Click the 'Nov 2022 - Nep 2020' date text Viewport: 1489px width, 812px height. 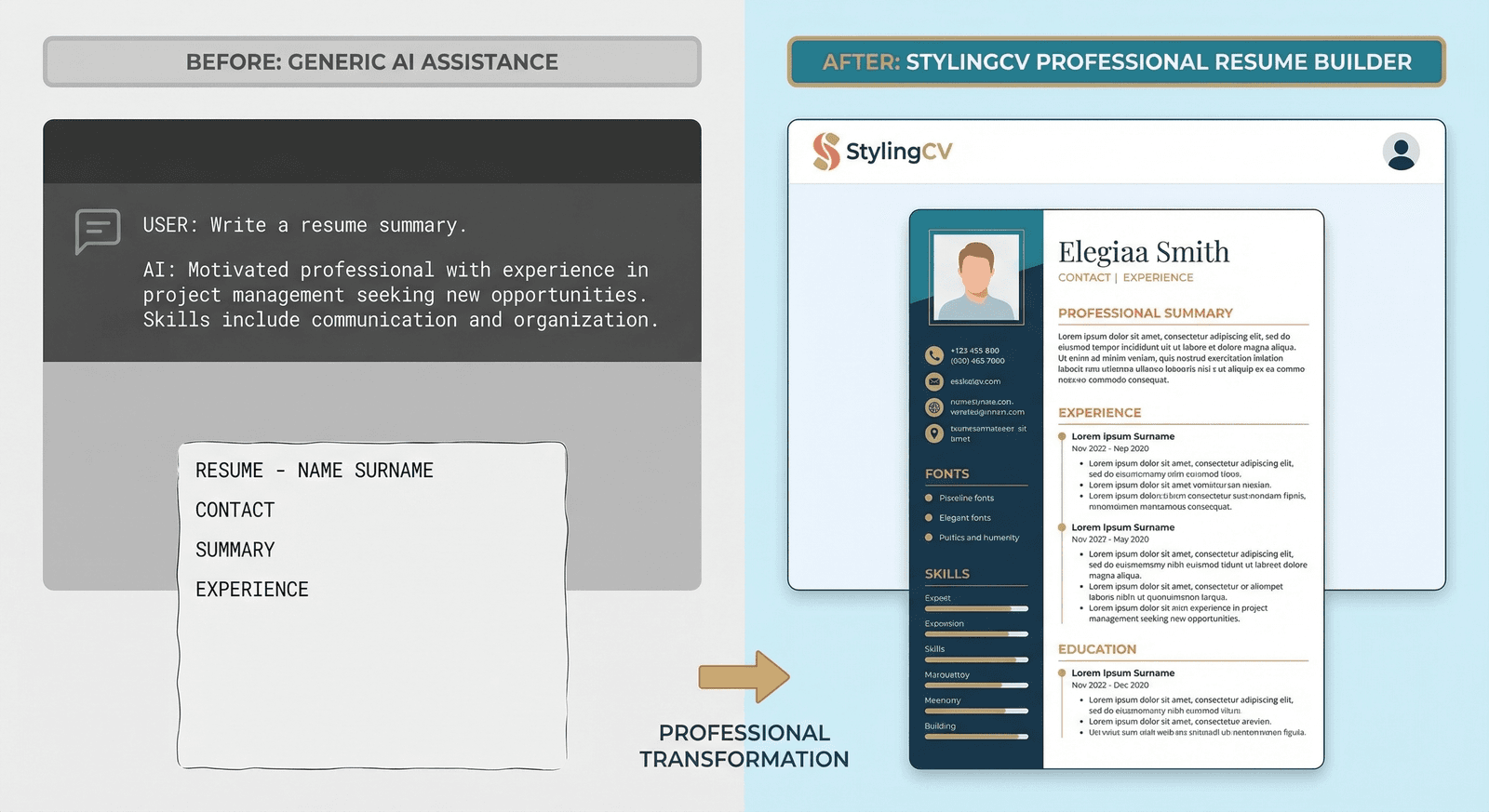pyautogui.click(x=1110, y=448)
